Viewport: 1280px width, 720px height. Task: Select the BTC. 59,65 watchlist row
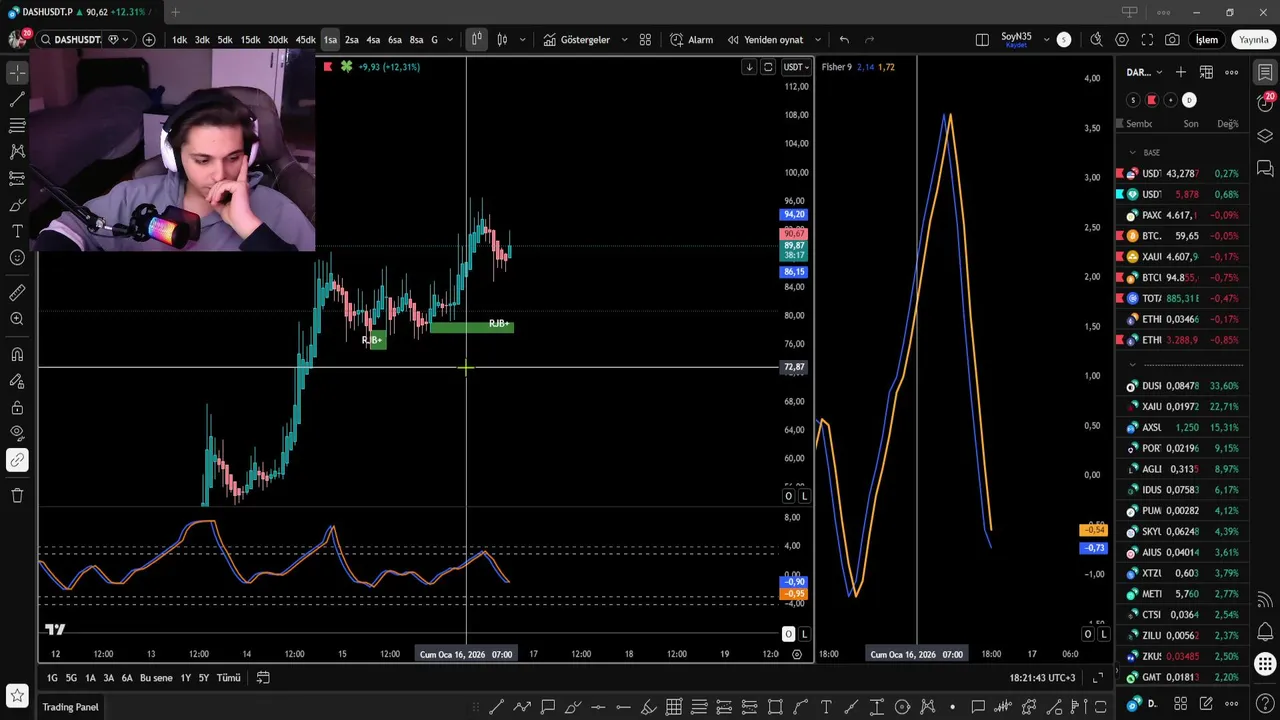tap(1183, 236)
